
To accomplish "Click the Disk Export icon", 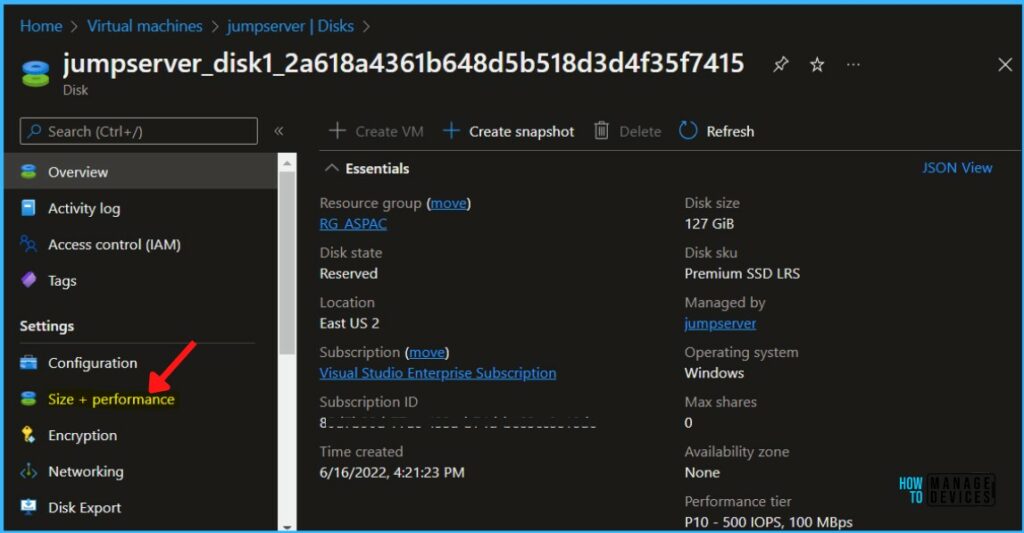I will (28, 507).
